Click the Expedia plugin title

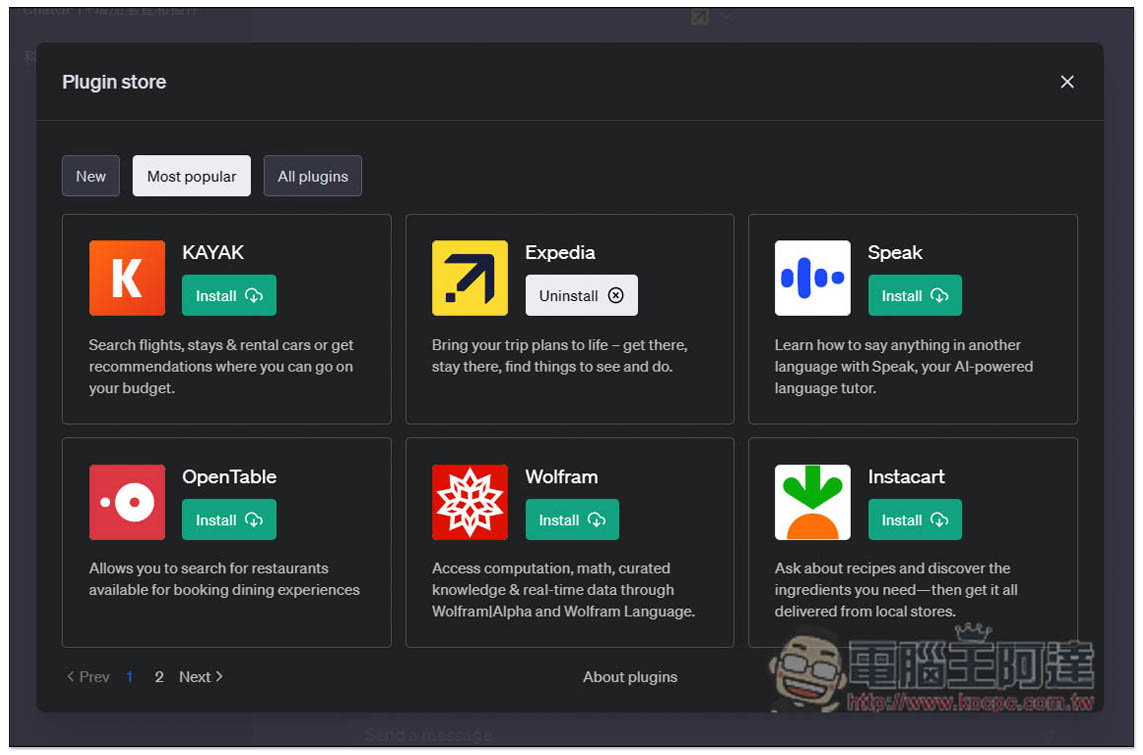[x=560, y=252]
